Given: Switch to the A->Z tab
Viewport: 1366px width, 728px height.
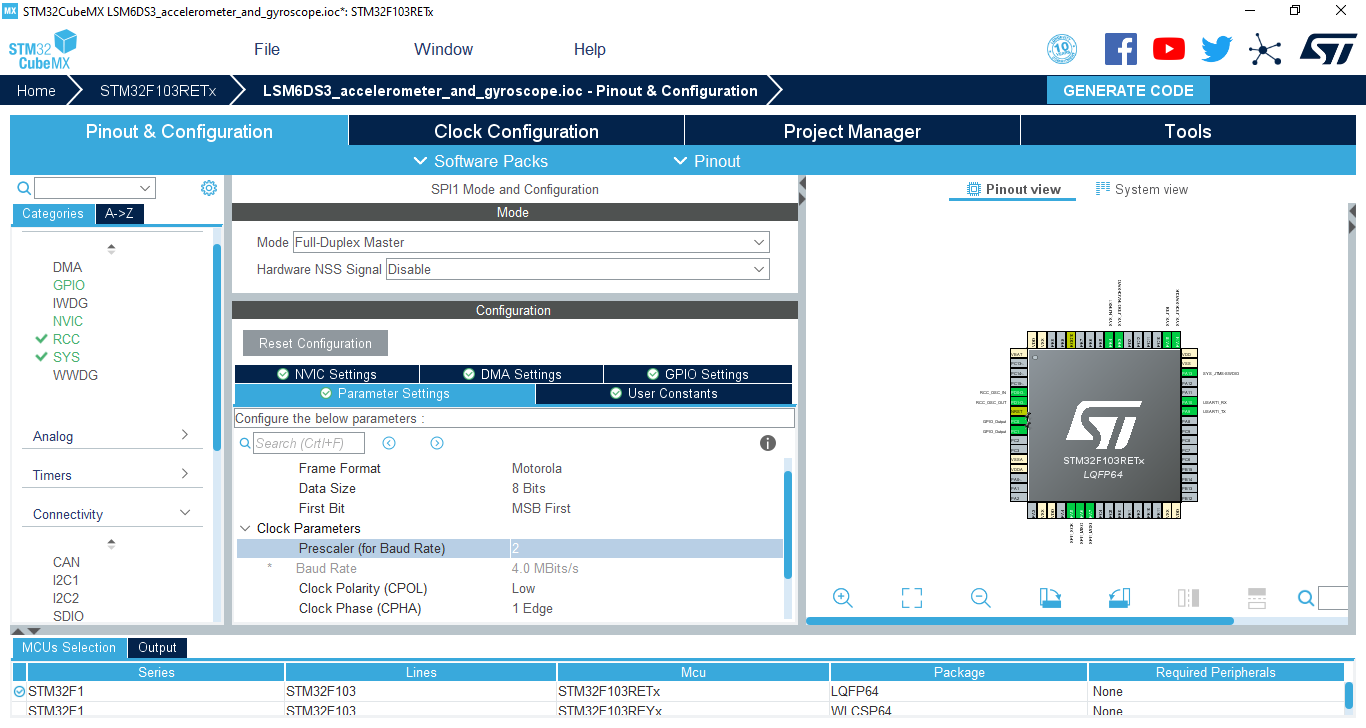Looking at the screenshot, I should click(x=119, y=213).
